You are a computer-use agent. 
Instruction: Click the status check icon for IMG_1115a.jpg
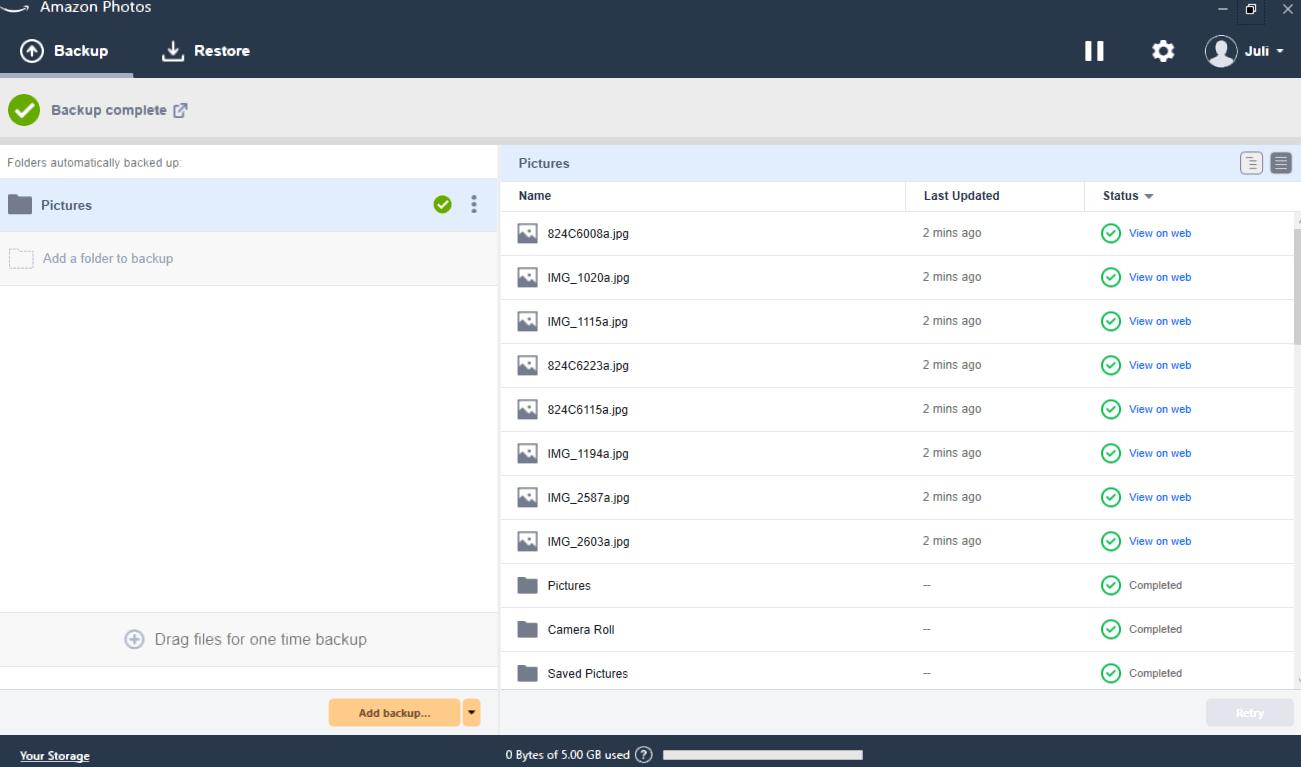pyautogui.click(x=1111, y=321)
